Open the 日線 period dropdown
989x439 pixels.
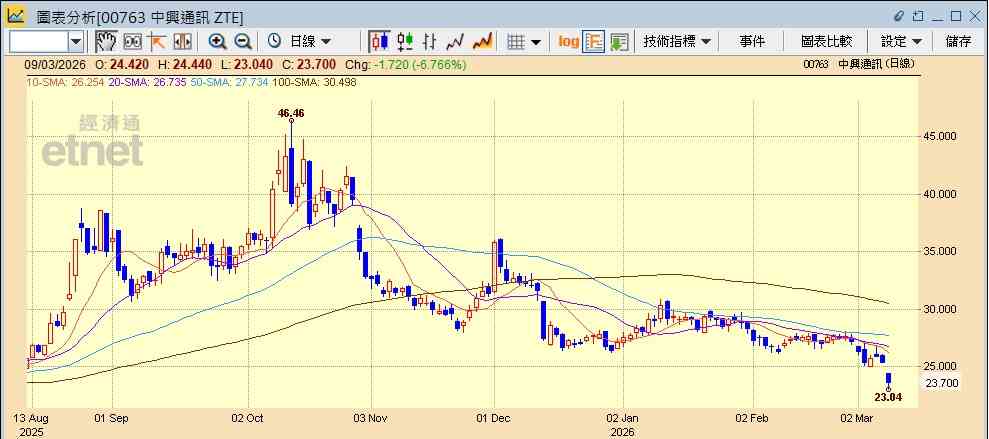299,42
